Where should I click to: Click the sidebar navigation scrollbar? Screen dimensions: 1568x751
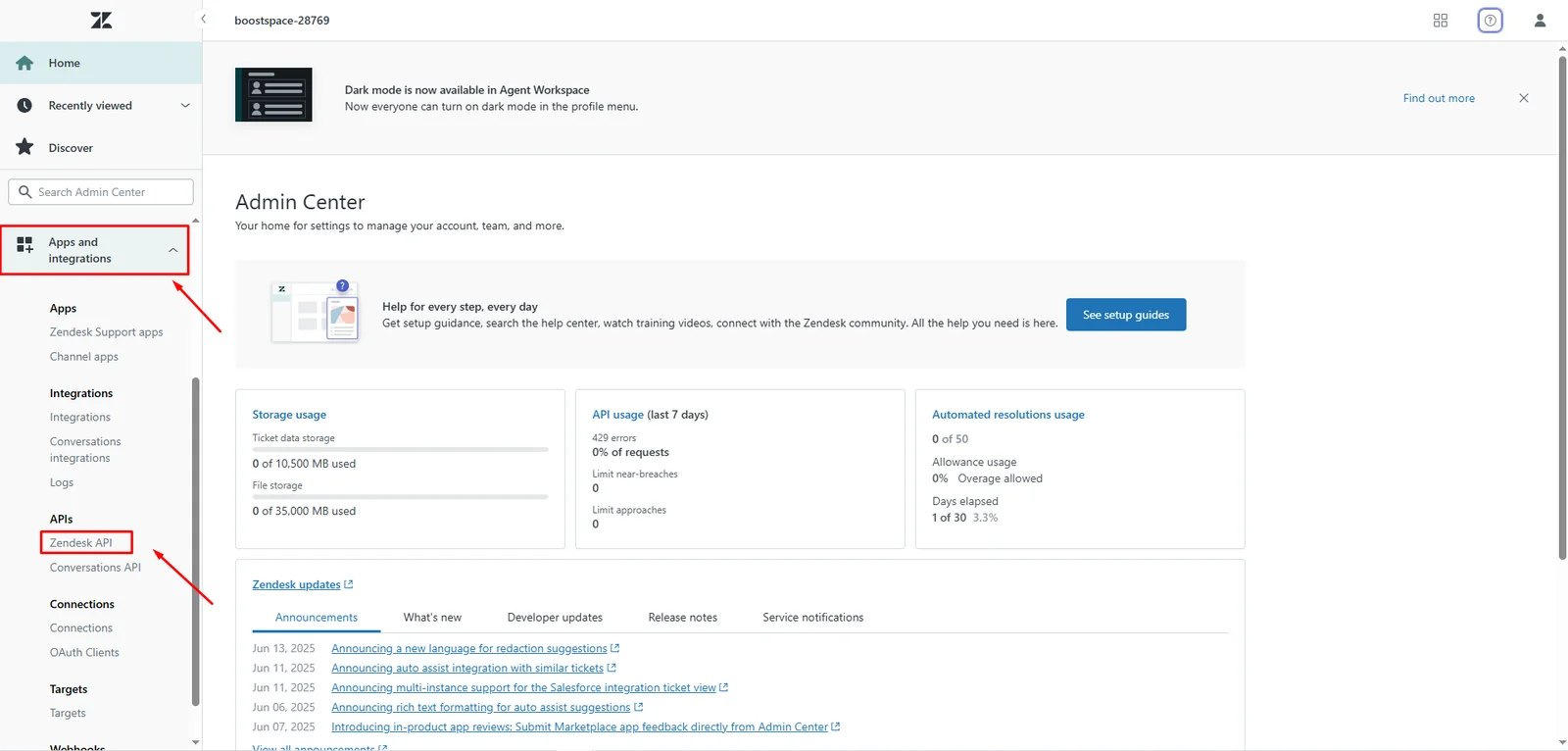[196, 541]
